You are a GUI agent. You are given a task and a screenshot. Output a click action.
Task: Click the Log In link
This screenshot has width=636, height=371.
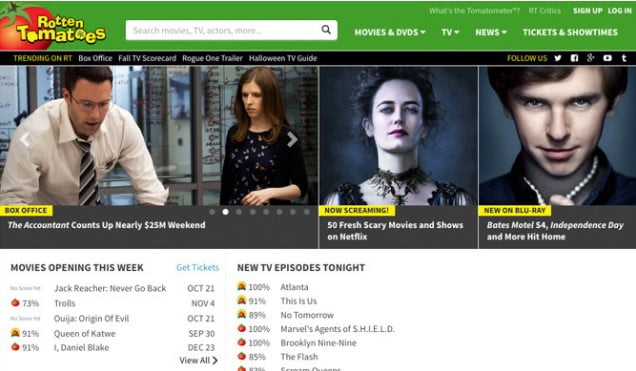point(619,11)
